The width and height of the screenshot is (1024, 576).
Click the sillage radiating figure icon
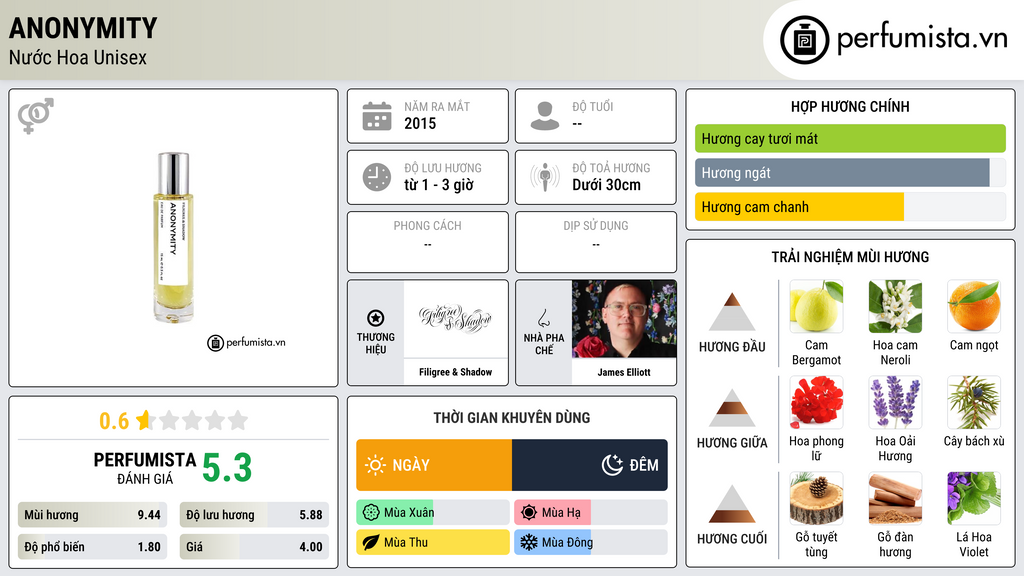(x=545, y=177)
